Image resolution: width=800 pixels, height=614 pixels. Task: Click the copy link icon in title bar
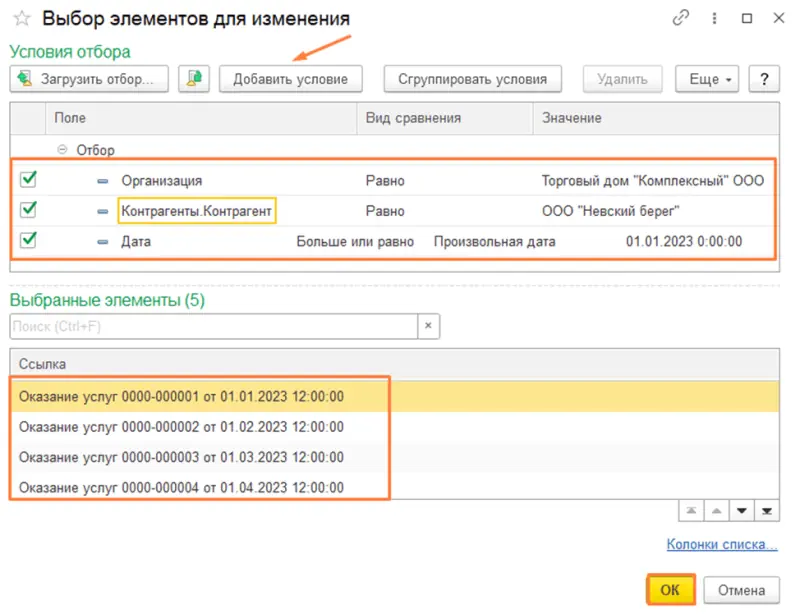(682, 18)
